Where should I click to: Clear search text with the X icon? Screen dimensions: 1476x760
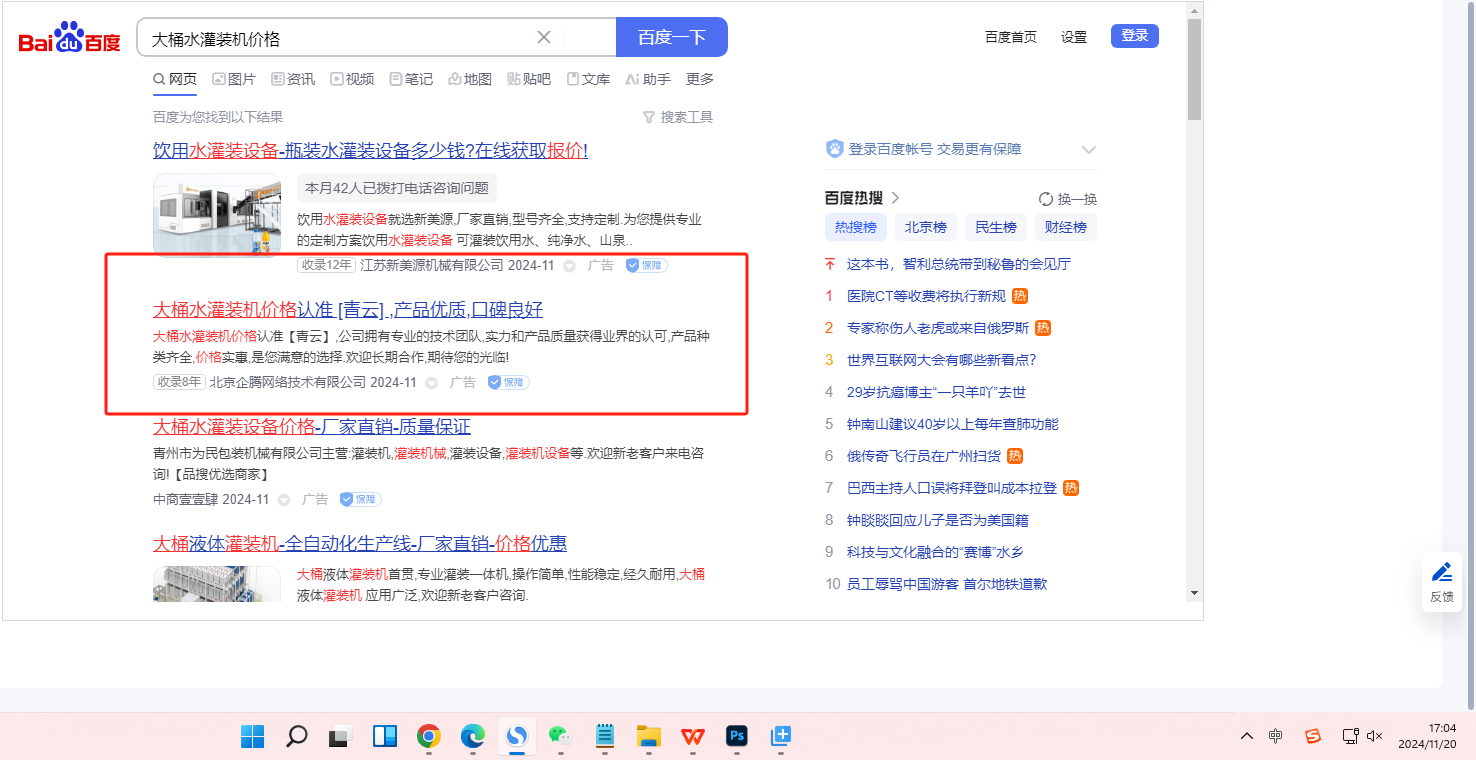click(x=544, y=38)
